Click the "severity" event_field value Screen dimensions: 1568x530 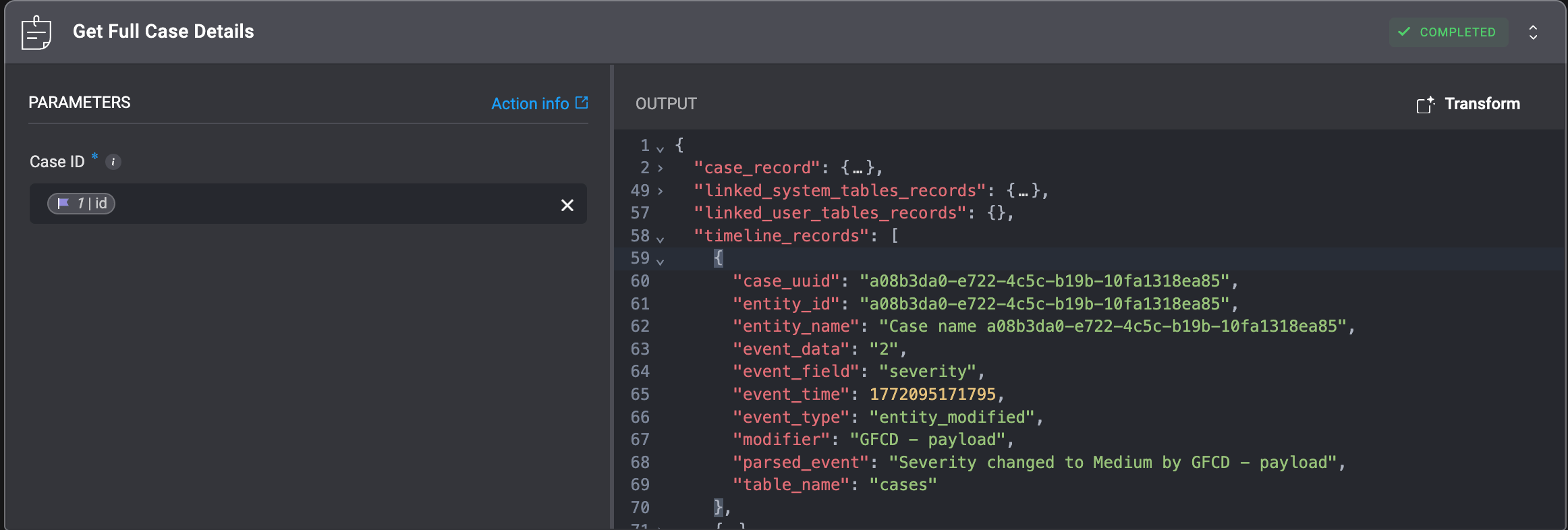pos(928,372)
